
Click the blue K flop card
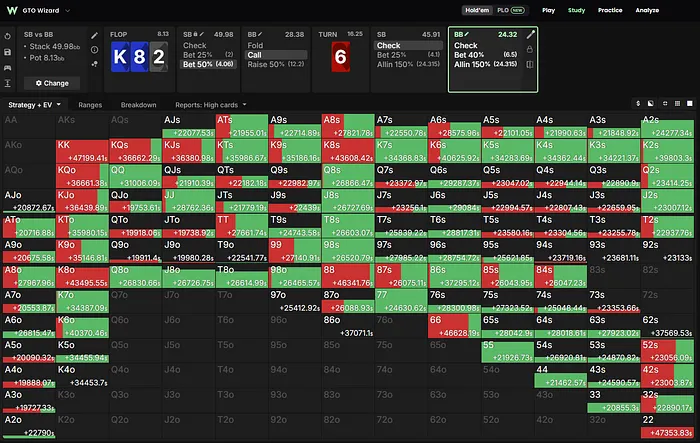[x=120, y=57]
